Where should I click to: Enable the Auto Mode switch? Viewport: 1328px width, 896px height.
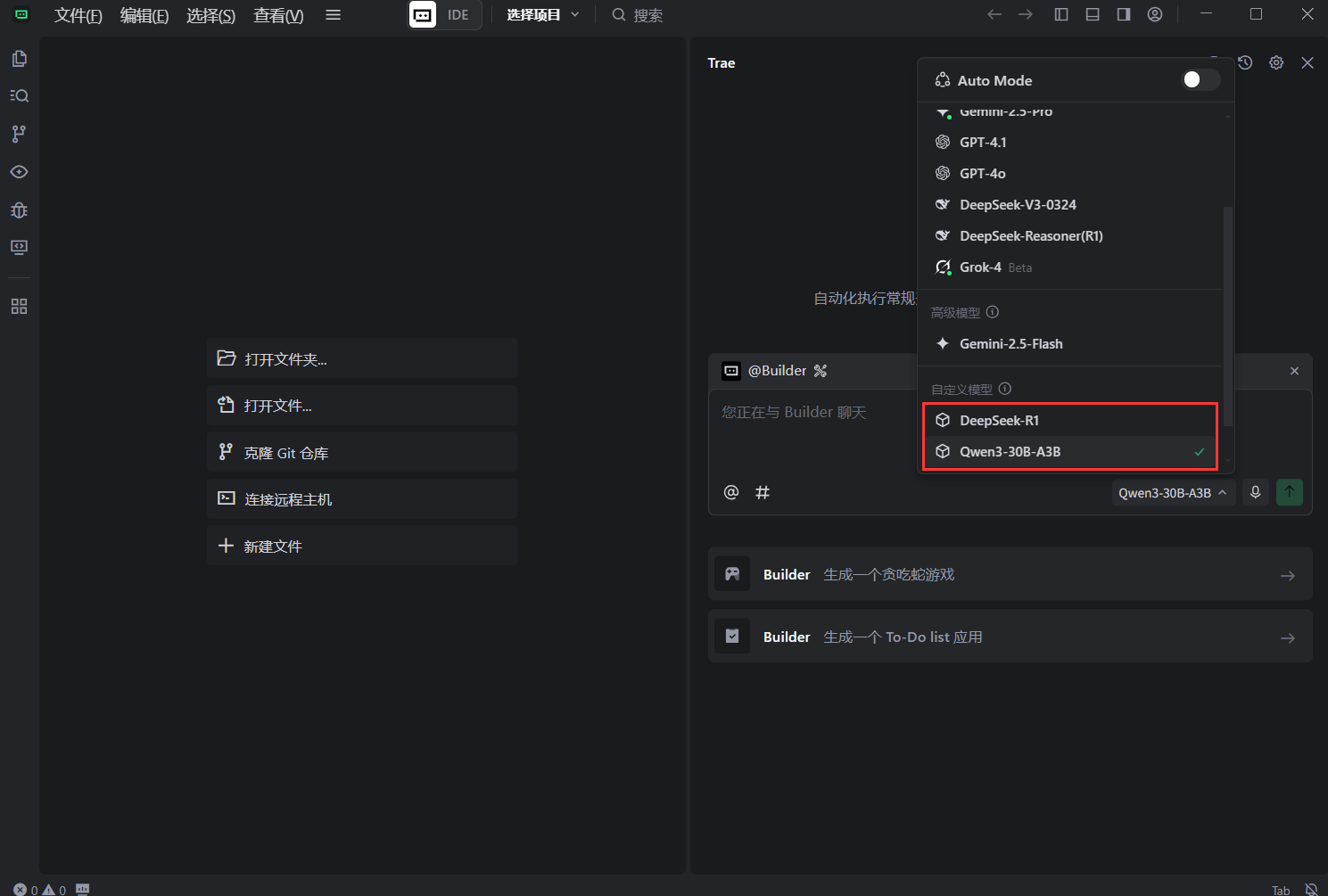coord(1200,80)
